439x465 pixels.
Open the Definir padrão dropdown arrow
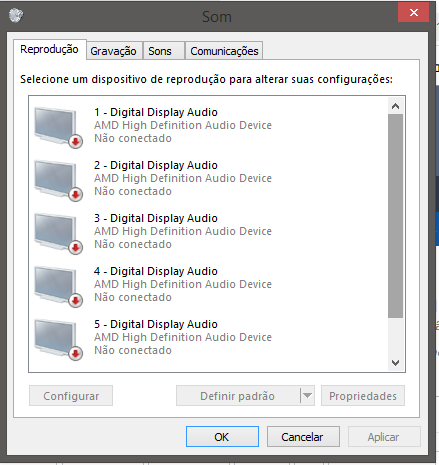point(307,396)
